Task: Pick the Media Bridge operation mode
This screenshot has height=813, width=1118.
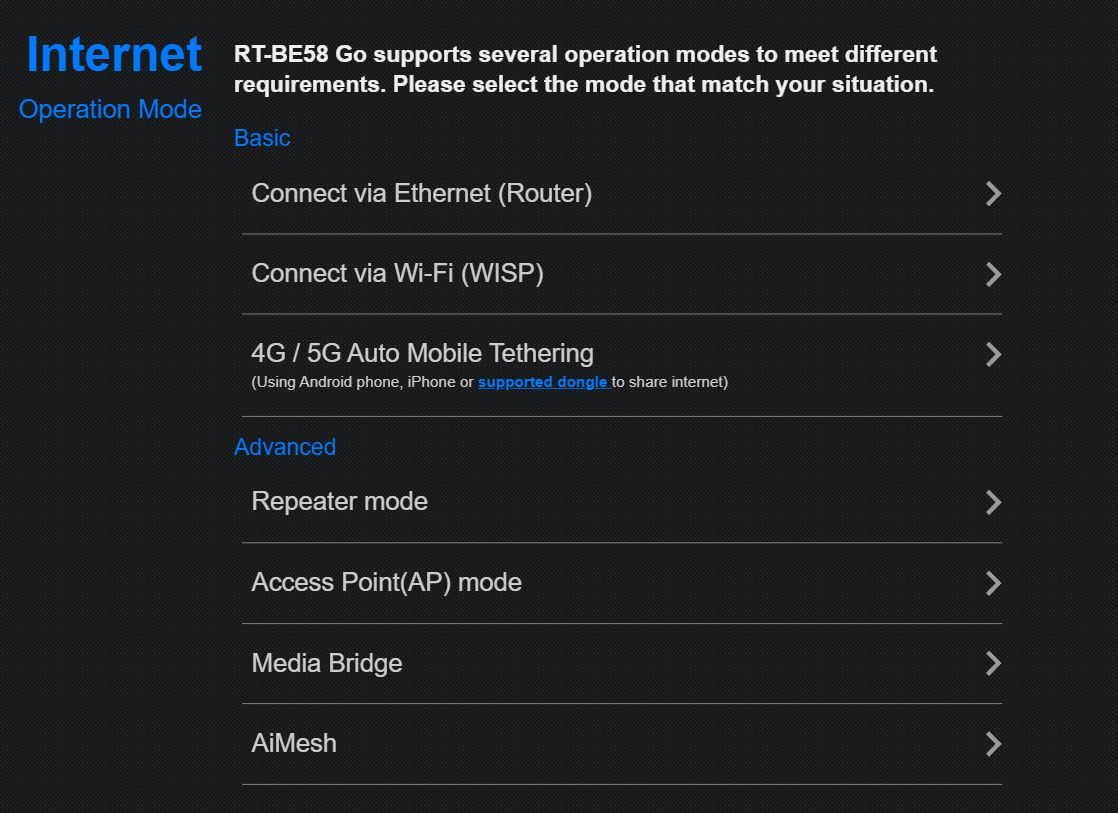Action: tap(326, 663)
